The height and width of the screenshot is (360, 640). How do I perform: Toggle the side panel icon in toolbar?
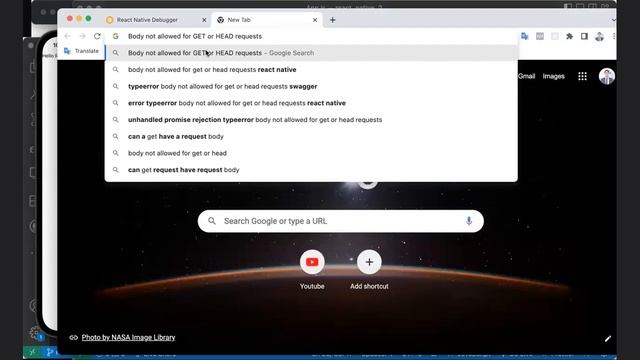click(584, 36)
